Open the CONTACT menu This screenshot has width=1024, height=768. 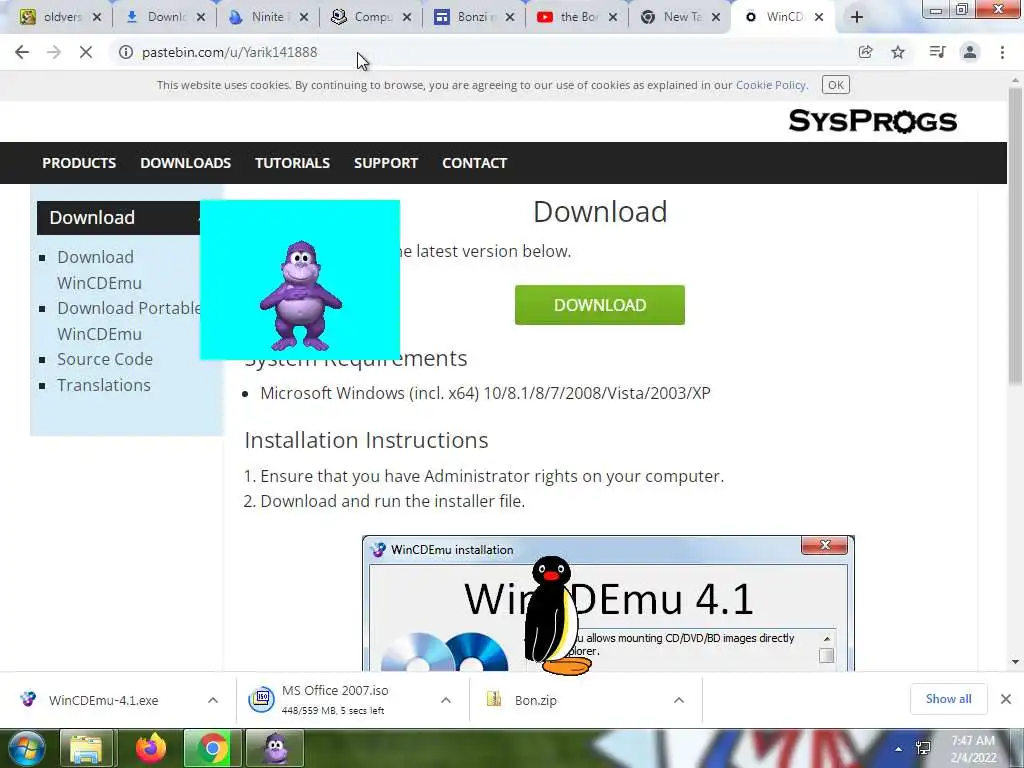475,163
